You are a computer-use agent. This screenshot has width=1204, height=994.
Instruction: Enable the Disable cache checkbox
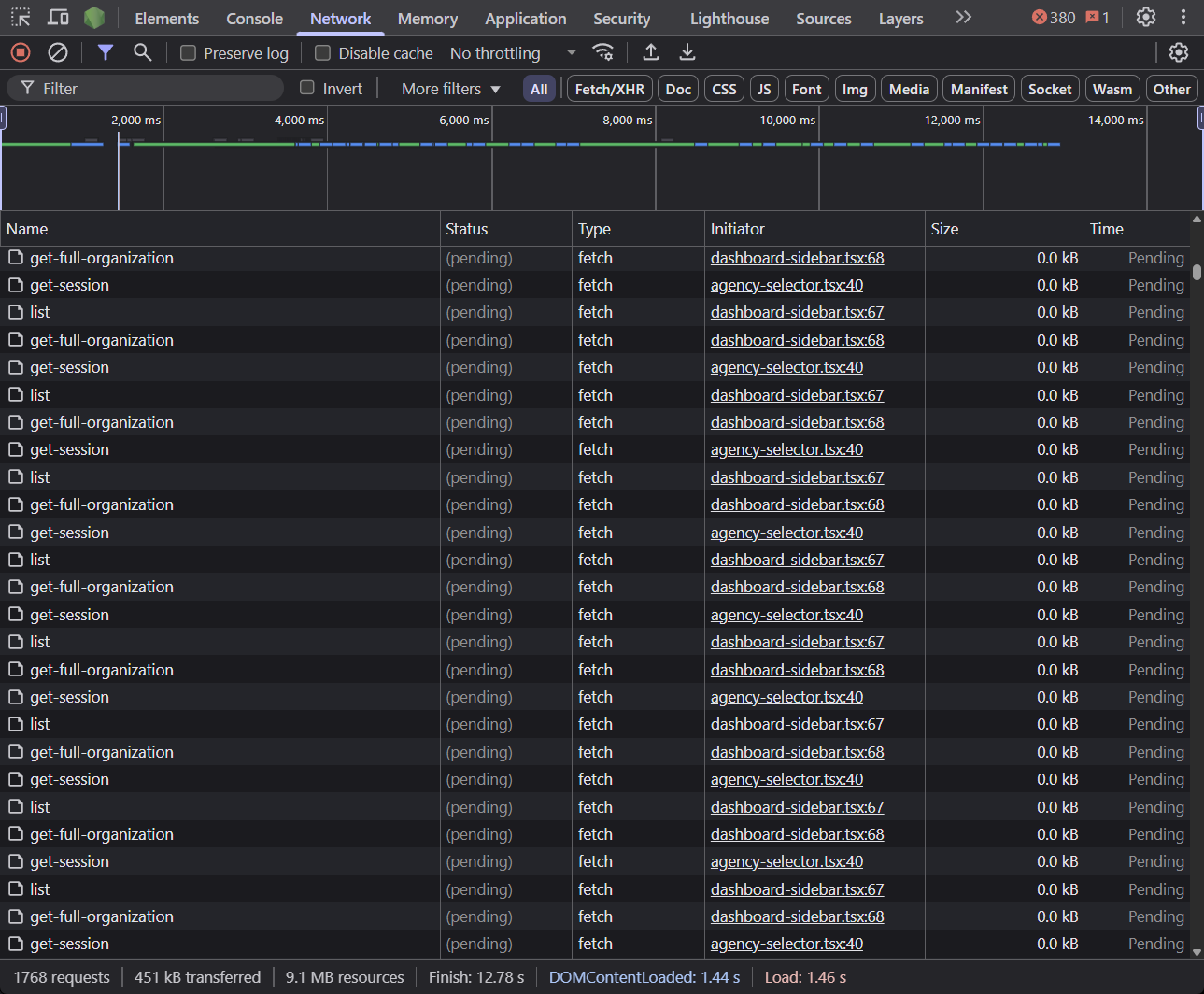[x=322, y=53]
